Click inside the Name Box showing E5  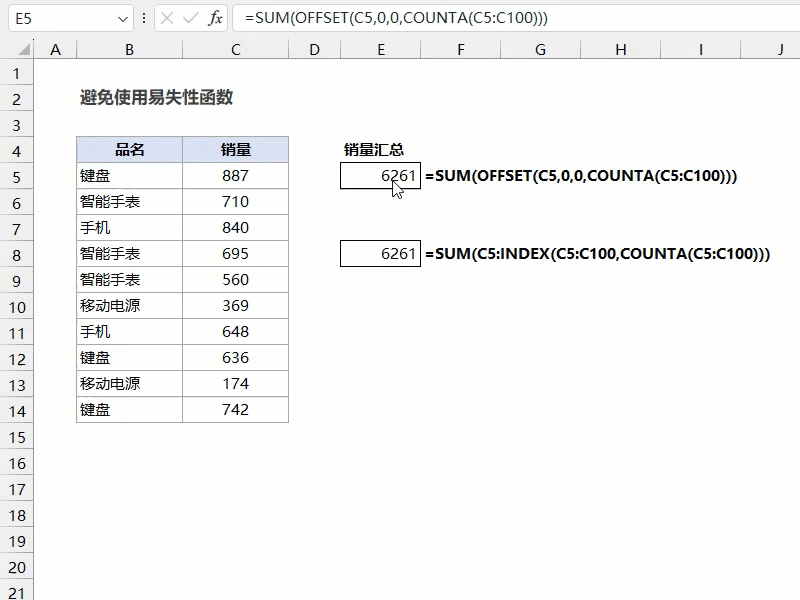[x=60, y=18]
